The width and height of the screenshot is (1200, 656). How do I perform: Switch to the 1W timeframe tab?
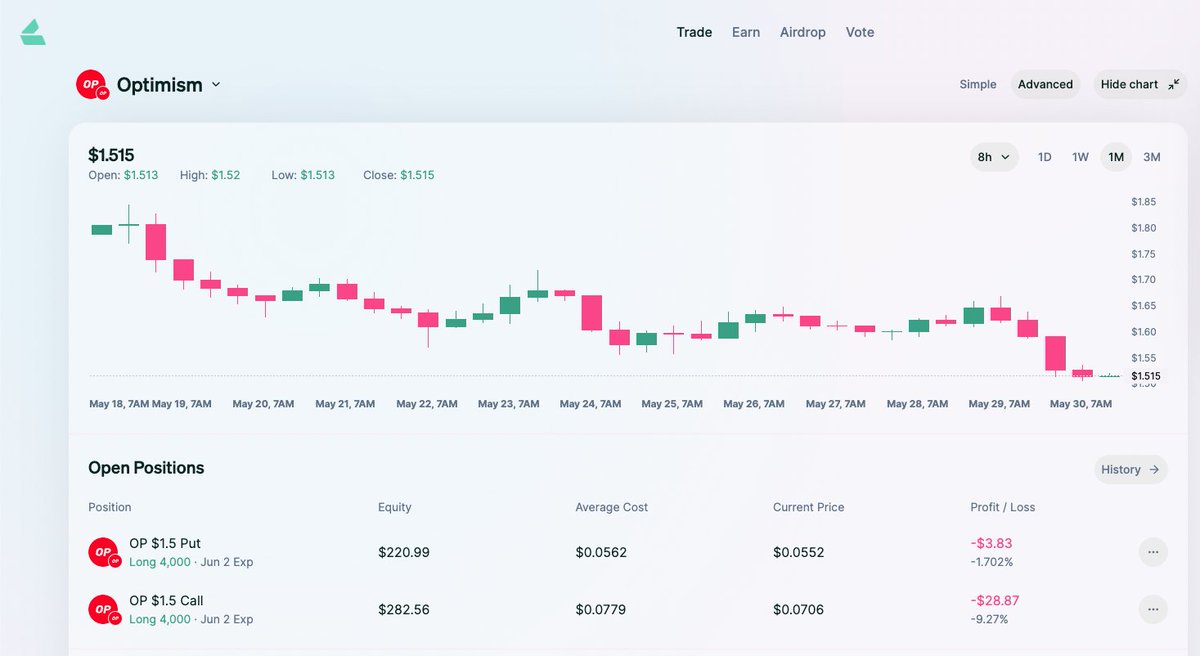pos(1080,157)
